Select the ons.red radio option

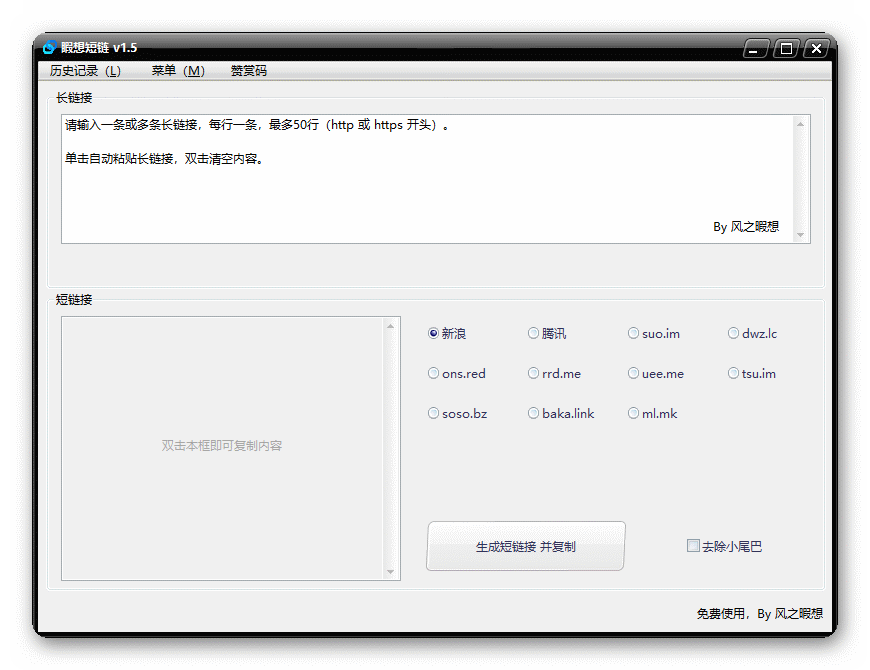[x=434, y=374]
